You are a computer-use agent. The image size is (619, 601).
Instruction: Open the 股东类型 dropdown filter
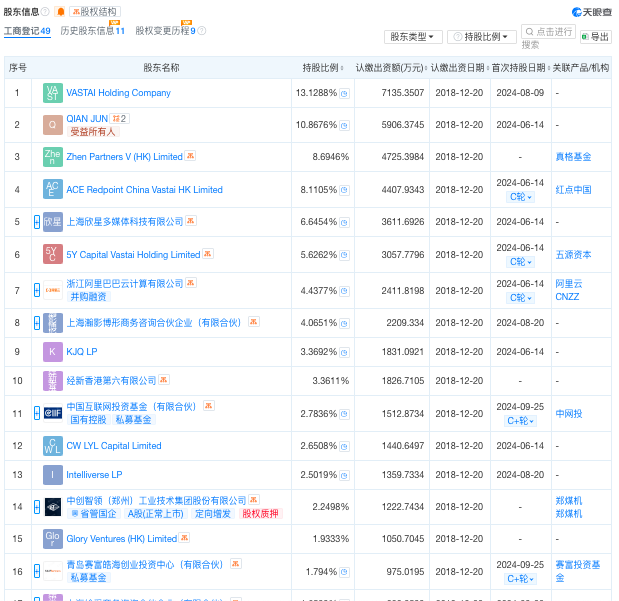point(413,37)
